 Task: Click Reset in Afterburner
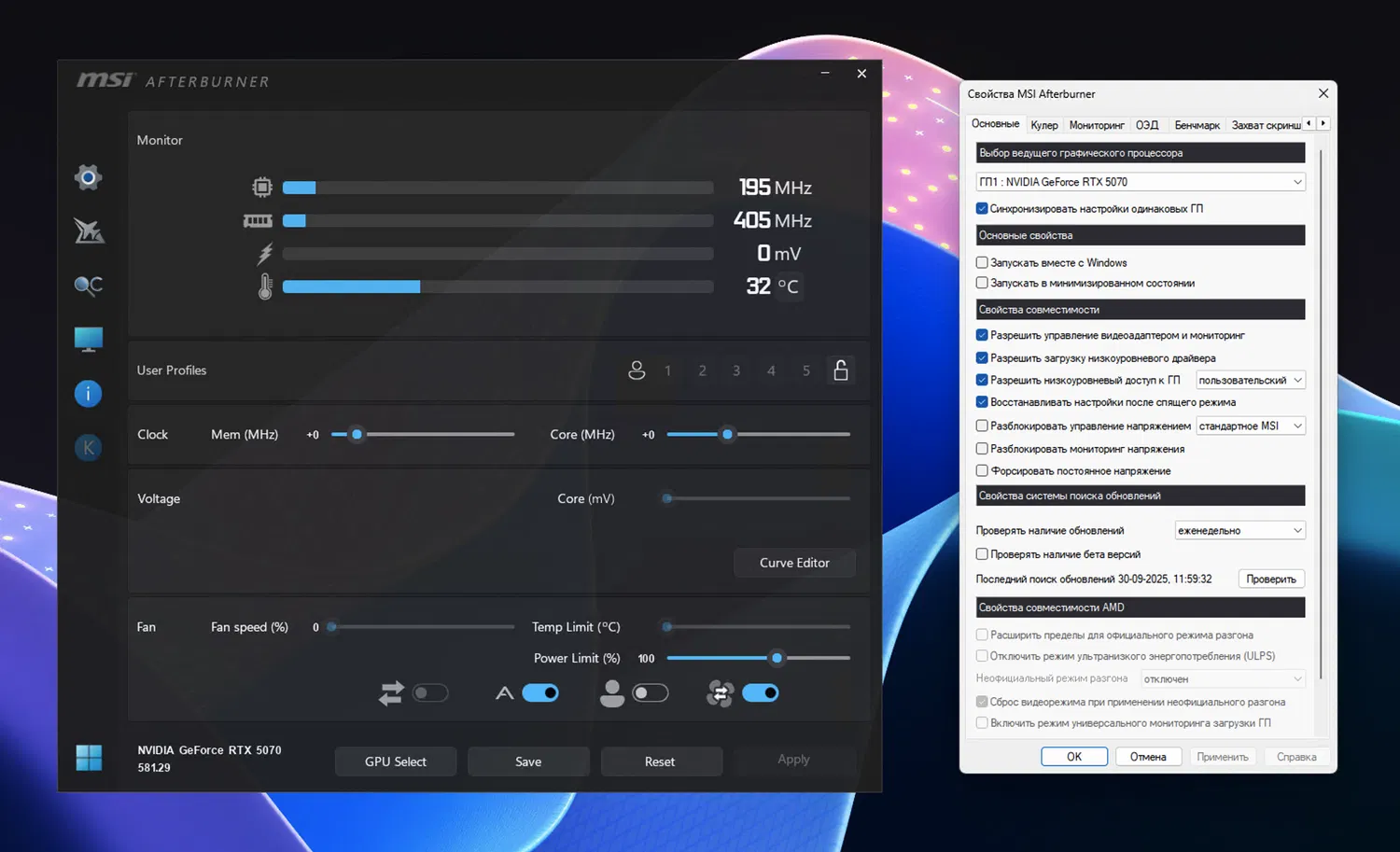click(x=660, y=761)
